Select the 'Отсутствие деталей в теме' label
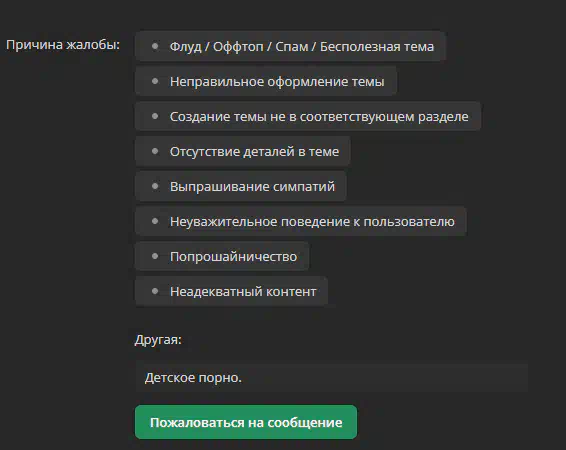Image resolution: width=566 pixels, height=450 pixels. coord(254,152)
